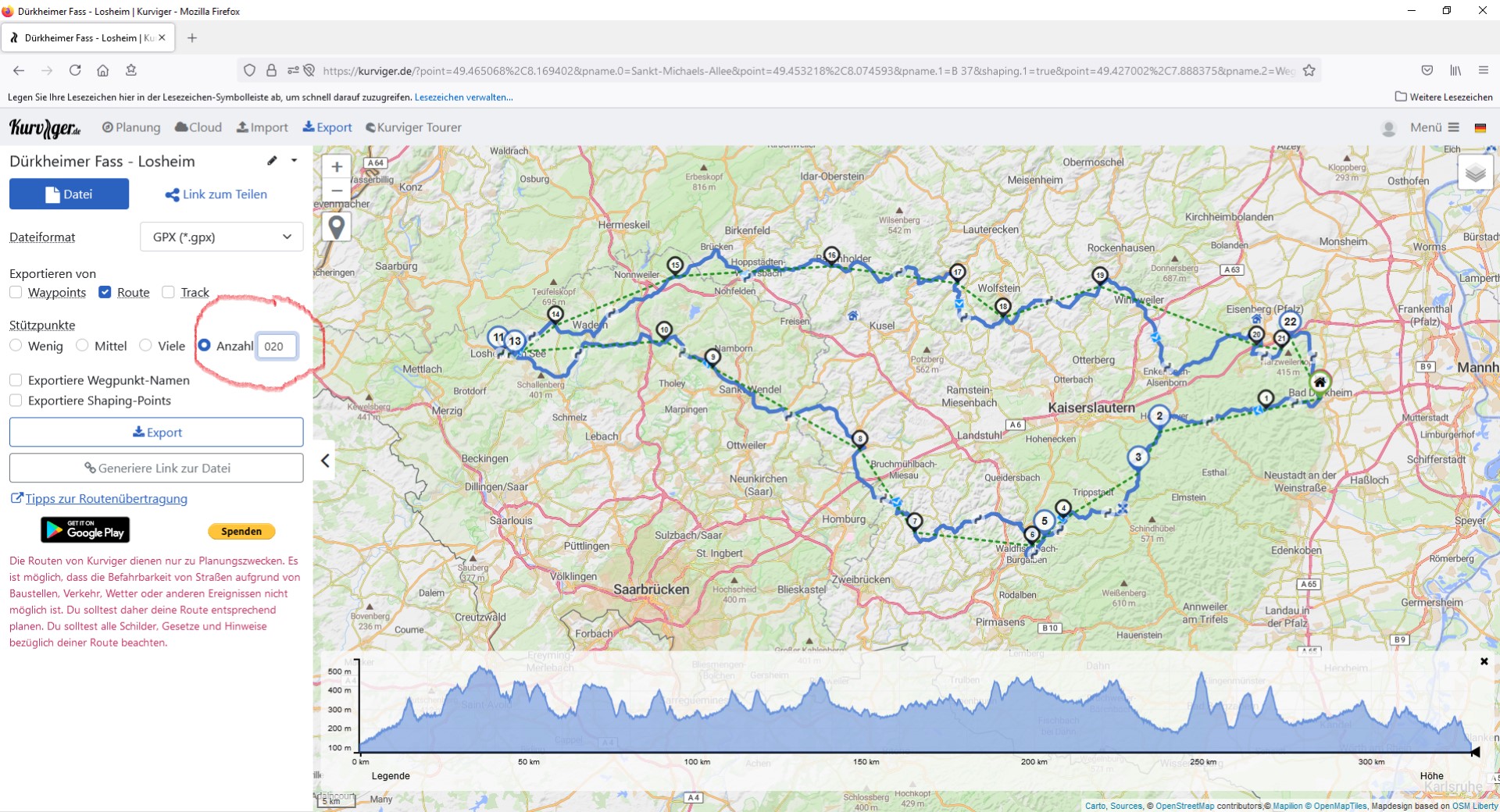
Task: Open the Dateiformat GPX dropdown
Action: tap(222, 237)
